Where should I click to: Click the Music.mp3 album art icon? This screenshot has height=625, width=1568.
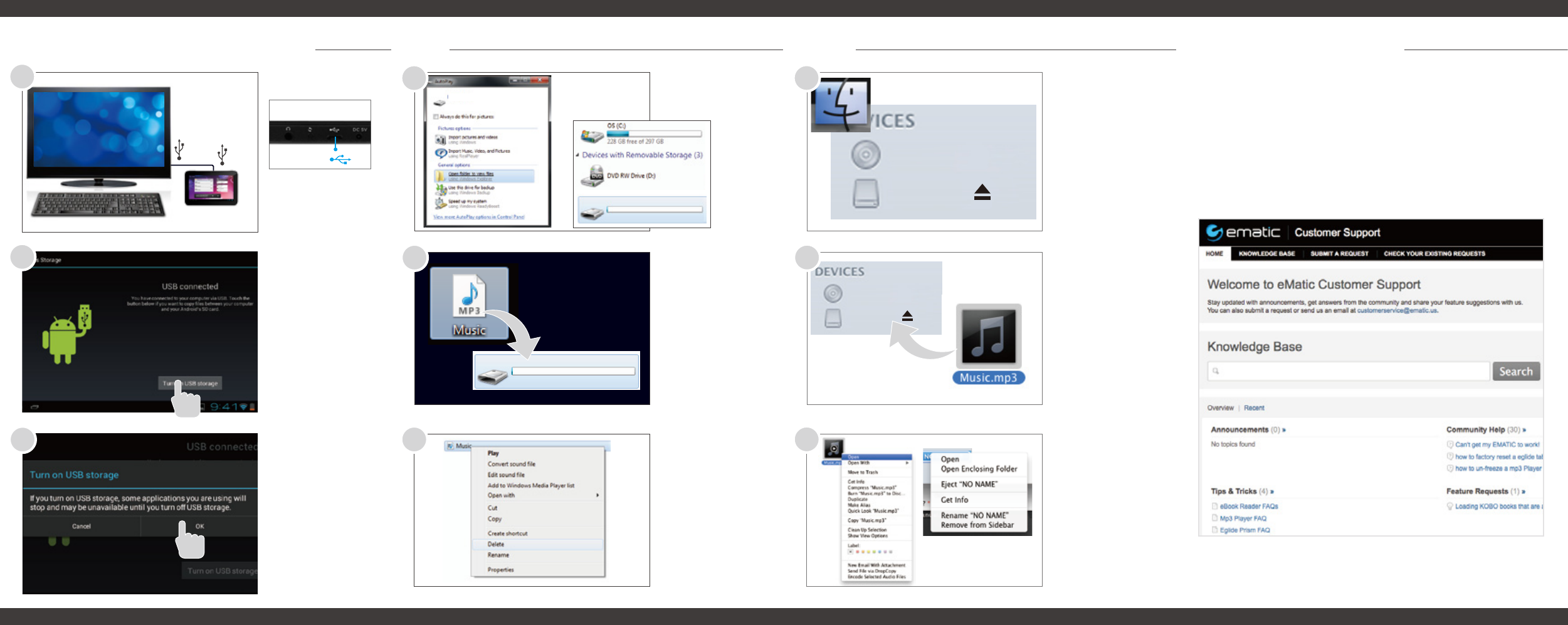coord(988,336)
